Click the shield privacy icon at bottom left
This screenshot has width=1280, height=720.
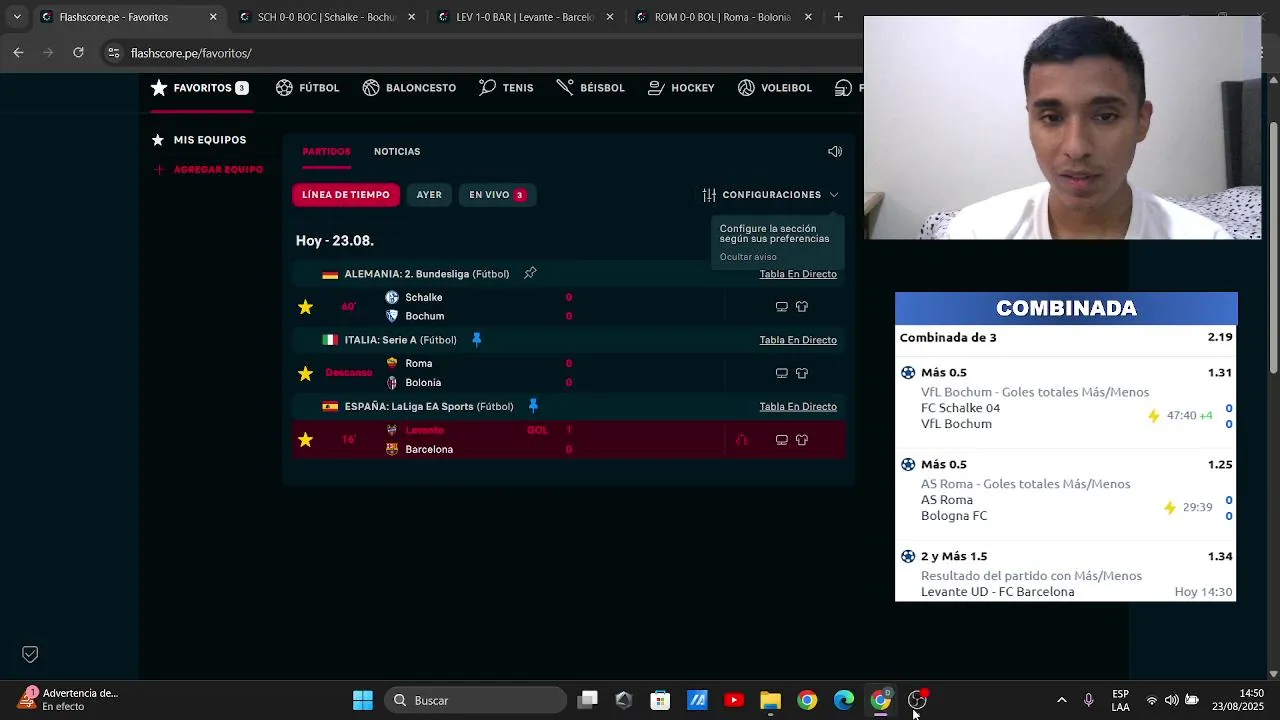pyautogui.click(x=30, y=654)
